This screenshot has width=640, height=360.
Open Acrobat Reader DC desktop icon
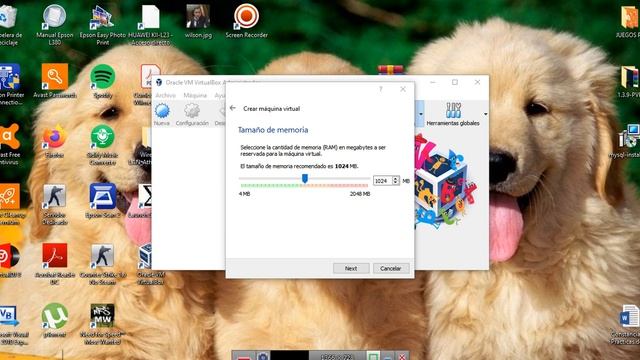(x=55, y=264)
